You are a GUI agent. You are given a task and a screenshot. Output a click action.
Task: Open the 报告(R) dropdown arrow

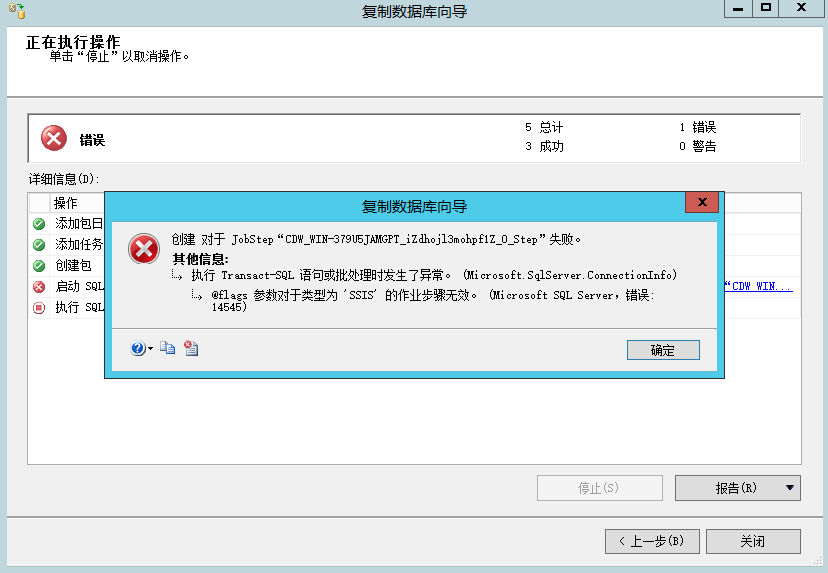(789, 487)
